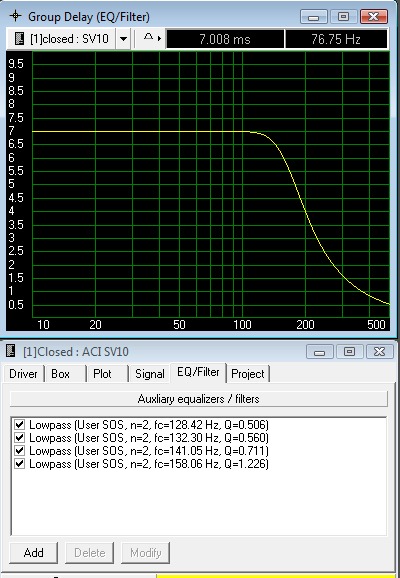400x578 pixels.
Task: Maximize the Group Delay window
Action: coord(343,17)
